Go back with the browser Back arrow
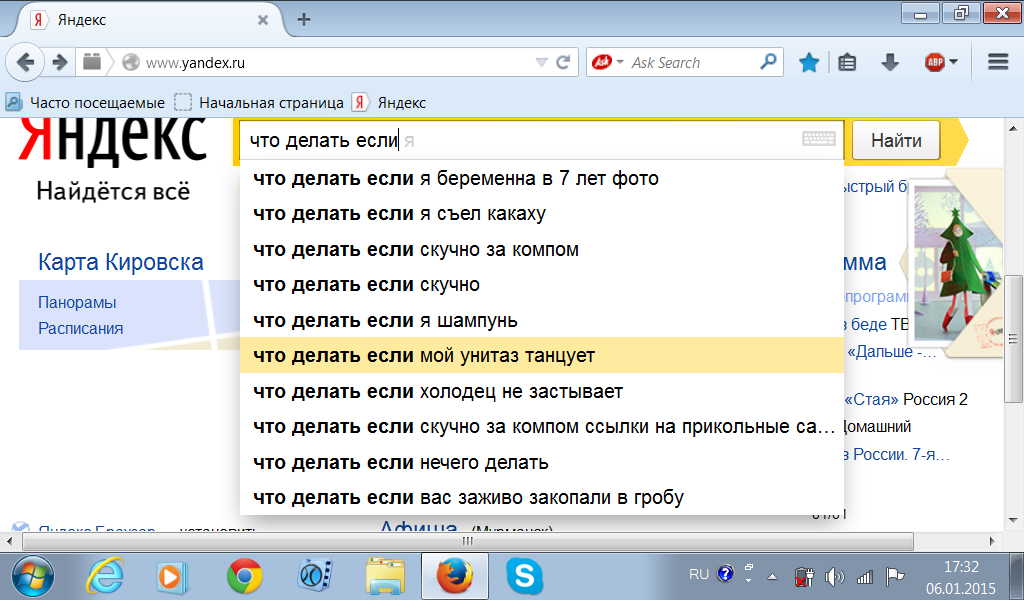This screenshot has height=600, width=1024. (x=25, y=63)
